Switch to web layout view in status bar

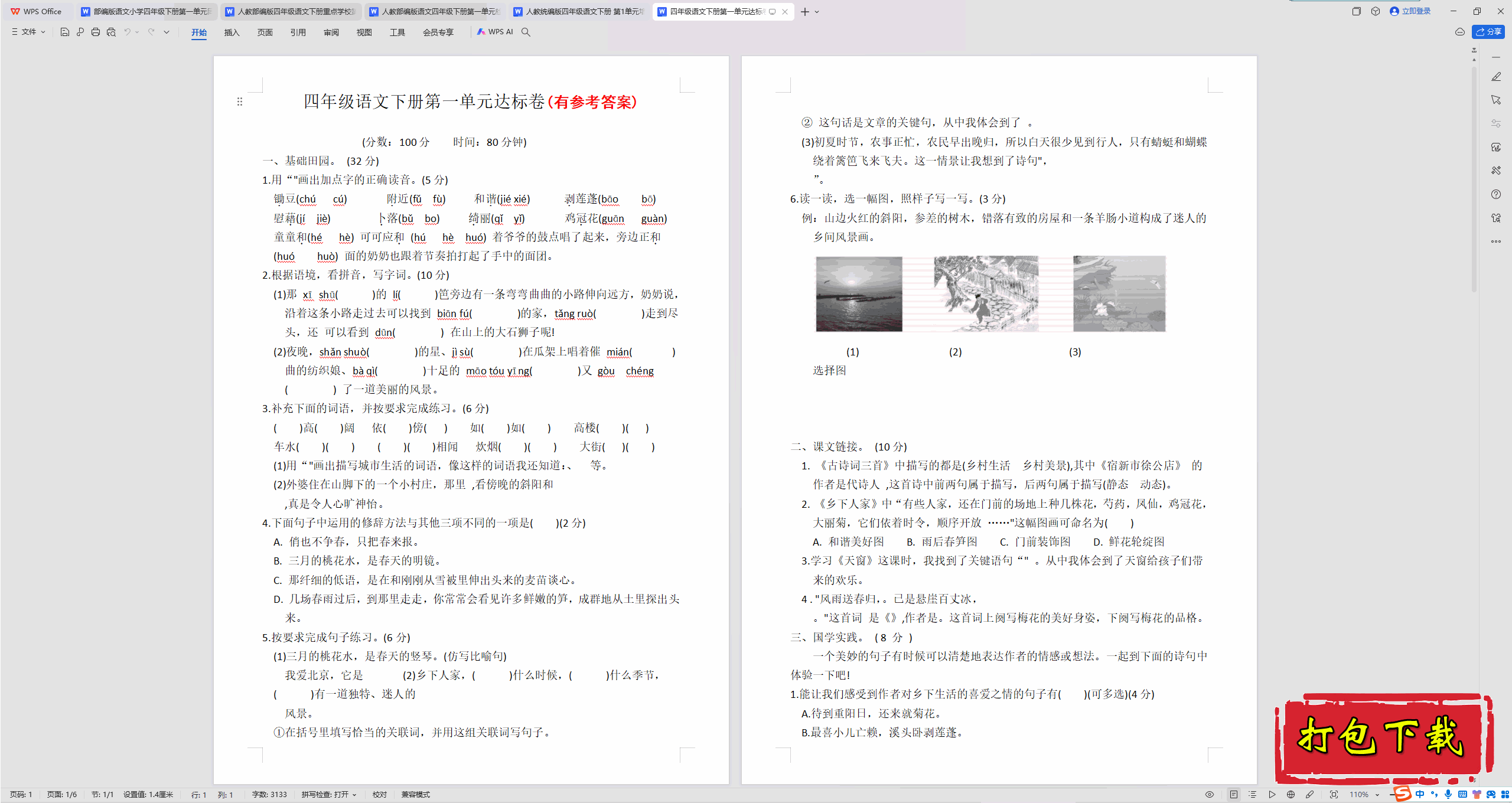pos(1291,795)
